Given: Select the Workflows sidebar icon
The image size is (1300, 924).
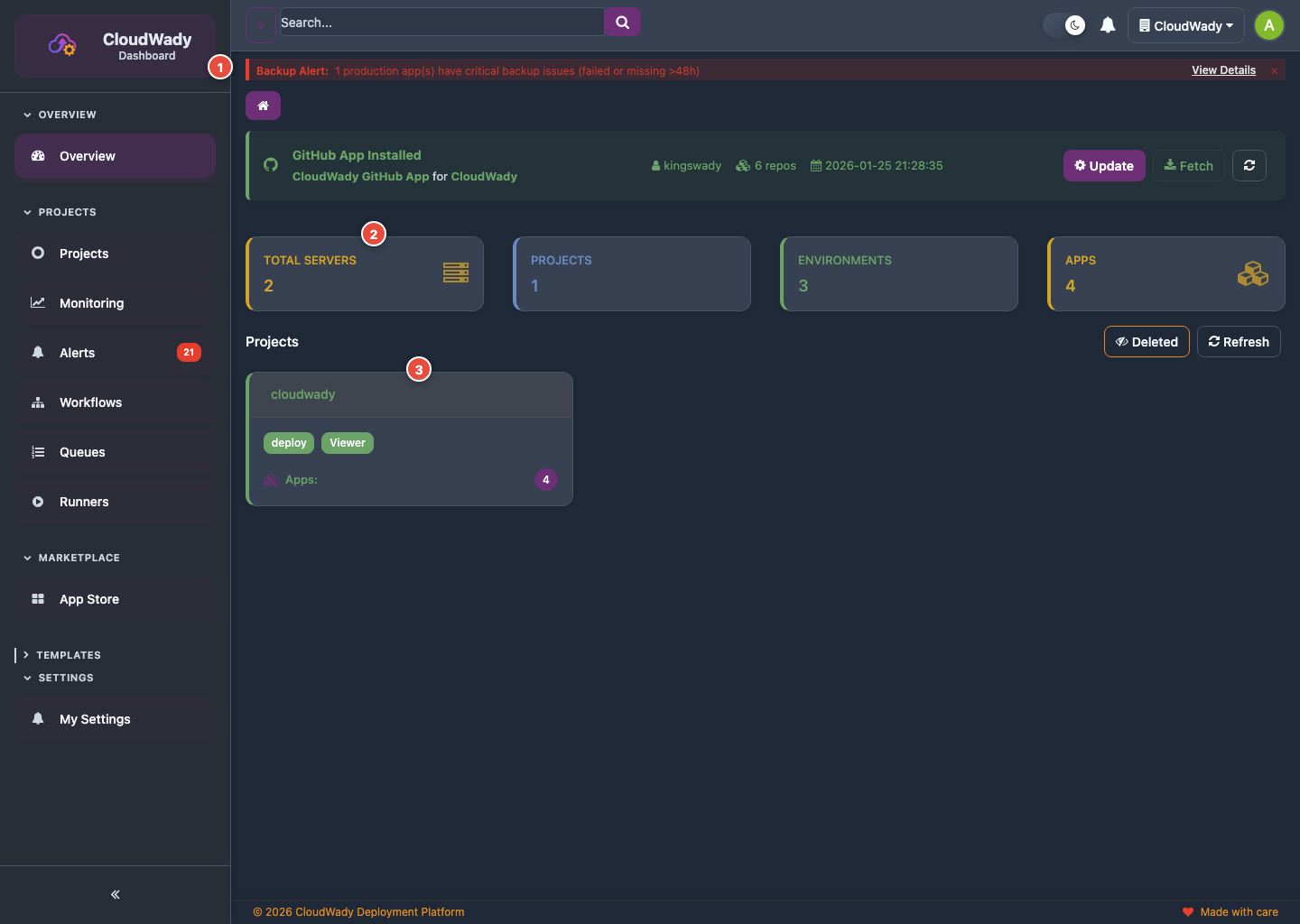Looking at the screenshot, I should tap(38, 402).
